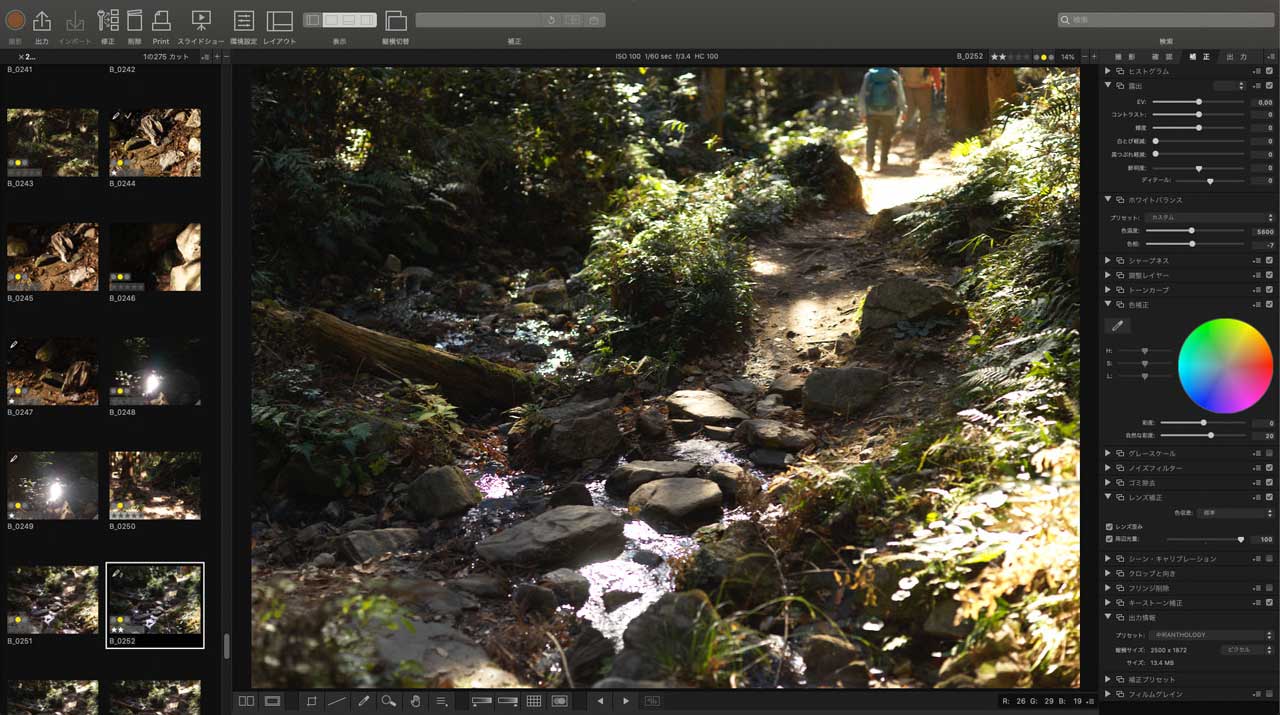1280x715 pixels.
Task: Click the レイアウト layout icon
Action: [x=280, y=21]
